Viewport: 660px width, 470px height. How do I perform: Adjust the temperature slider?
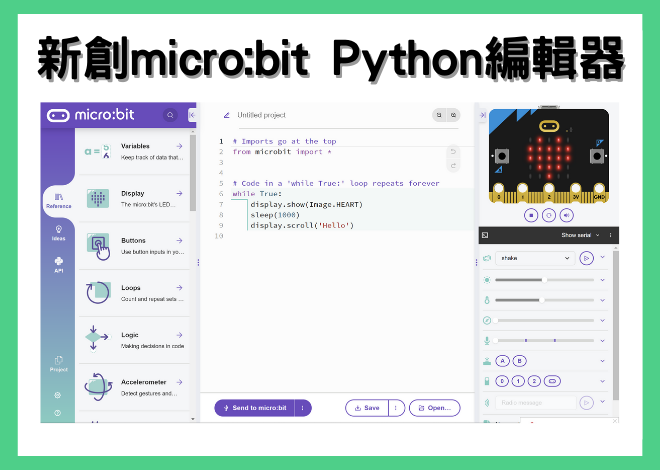click(544, 300)
